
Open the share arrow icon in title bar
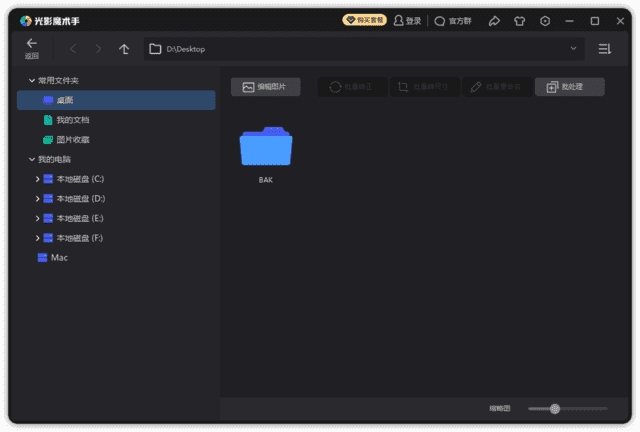(x=493, y=20)
